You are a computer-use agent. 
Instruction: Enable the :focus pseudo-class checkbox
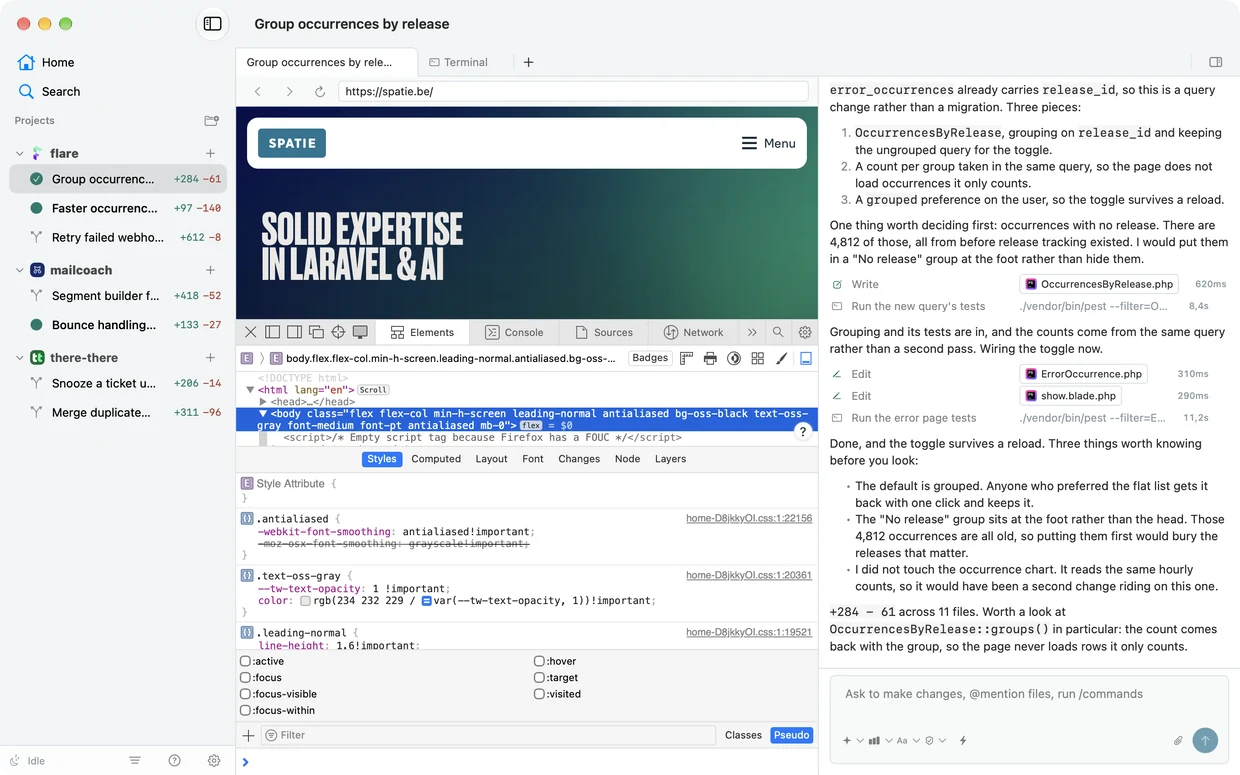[245, 677]
